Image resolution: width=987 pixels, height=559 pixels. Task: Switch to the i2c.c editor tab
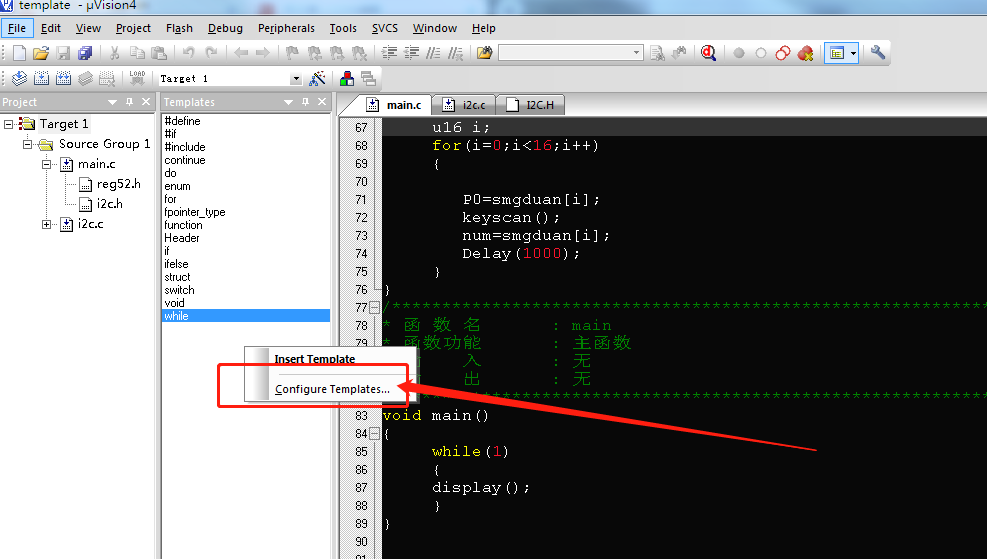[x=465, y=105]
